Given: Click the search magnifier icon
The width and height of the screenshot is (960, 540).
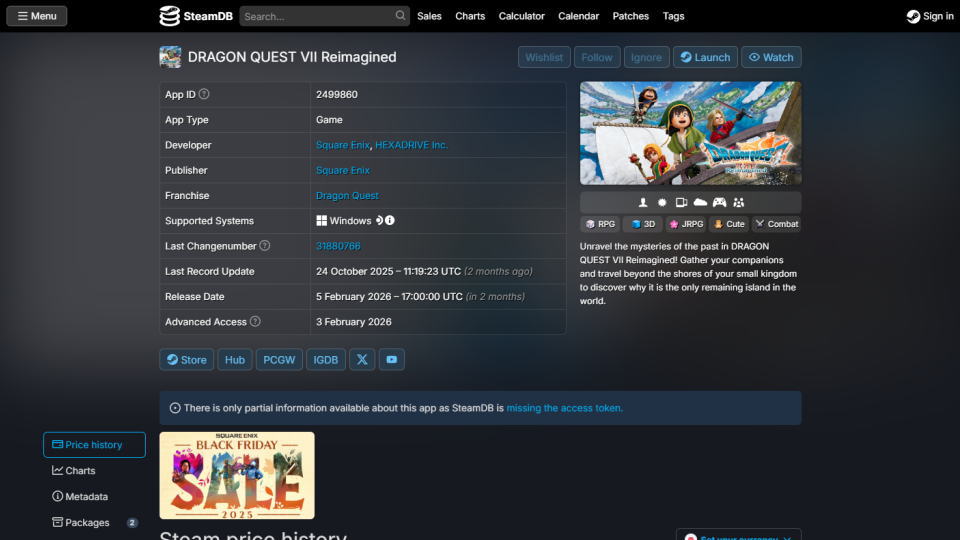Looking at the screenshot, I should pos(400,16).
